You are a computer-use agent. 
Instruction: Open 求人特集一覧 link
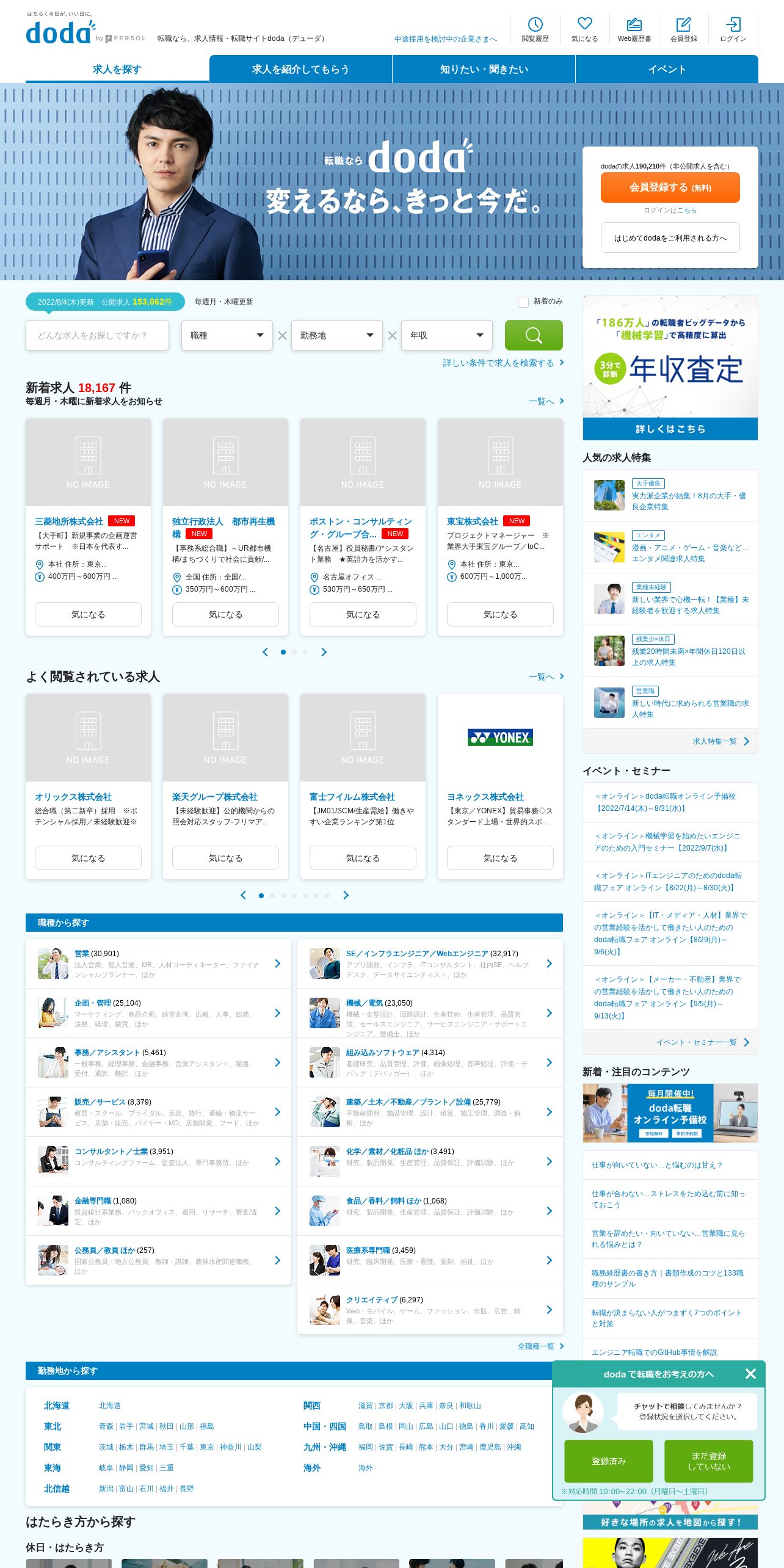click(720, 741)
